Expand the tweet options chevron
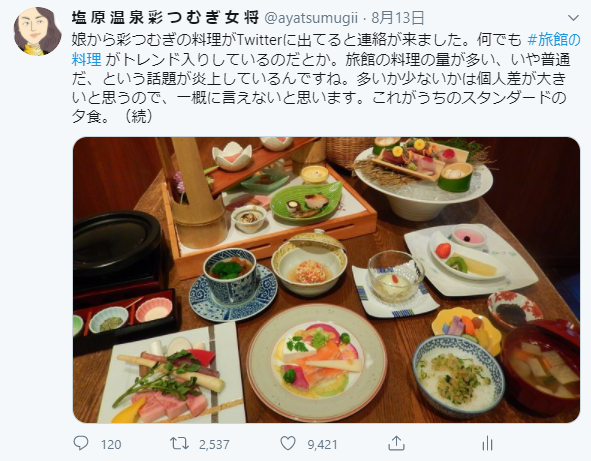Screen dimensions: 591x461 [x=573, y=18]
